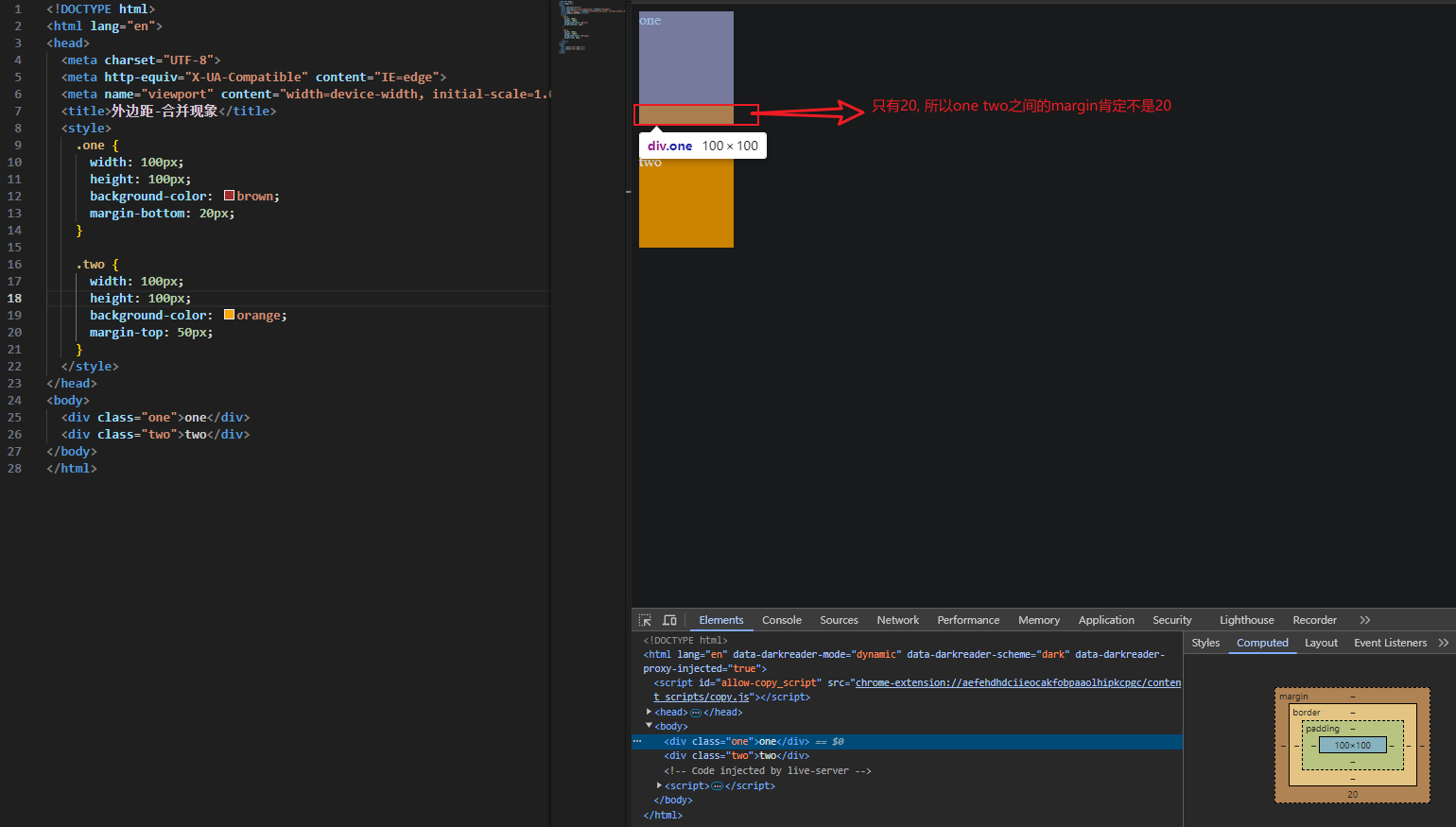Image resolution: width=1456 pixels, height=827 pixels.
Task: Switch to the Console tab
Action: [782, 620]
